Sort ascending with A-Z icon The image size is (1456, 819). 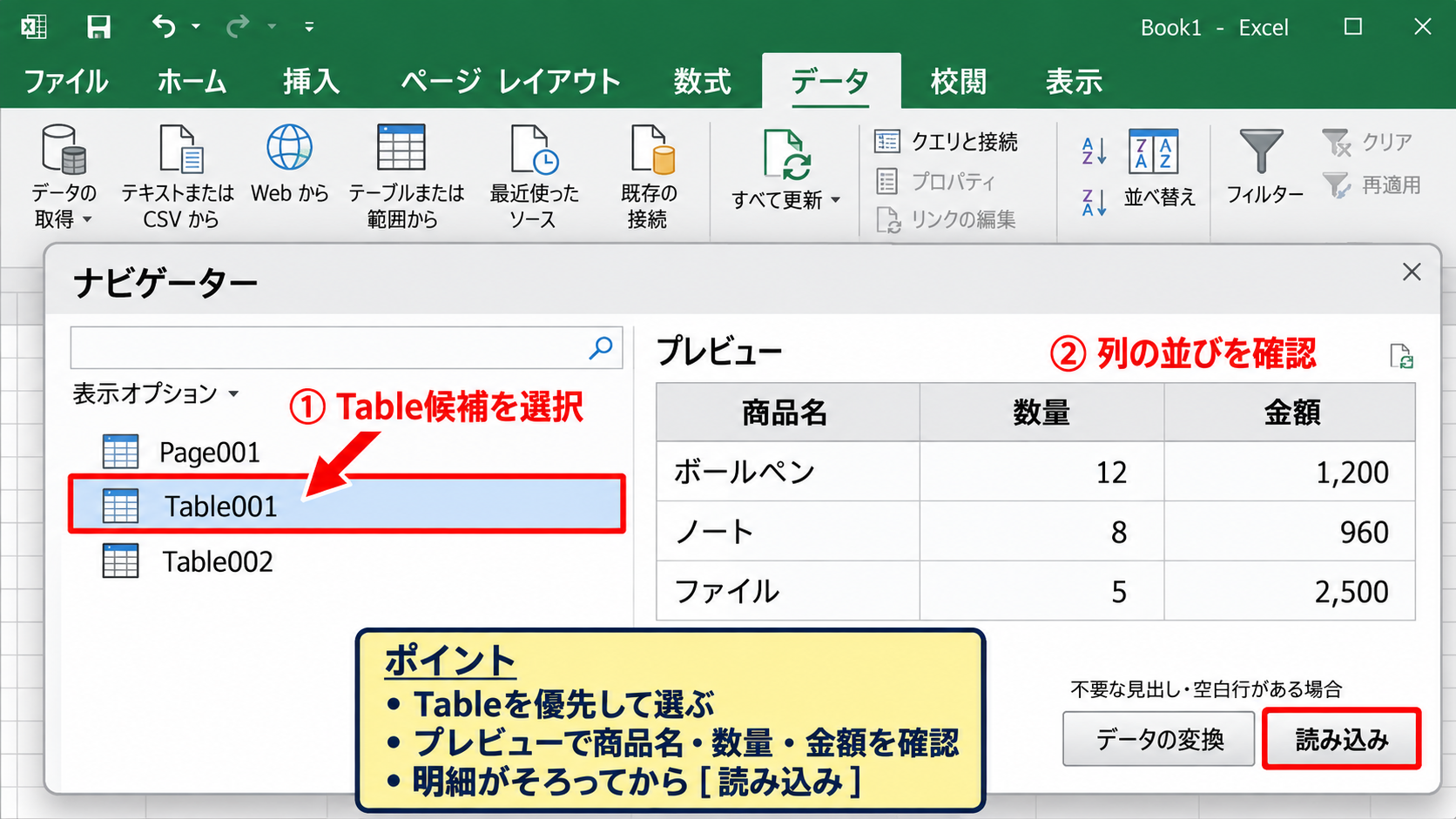coord(1094,151)
